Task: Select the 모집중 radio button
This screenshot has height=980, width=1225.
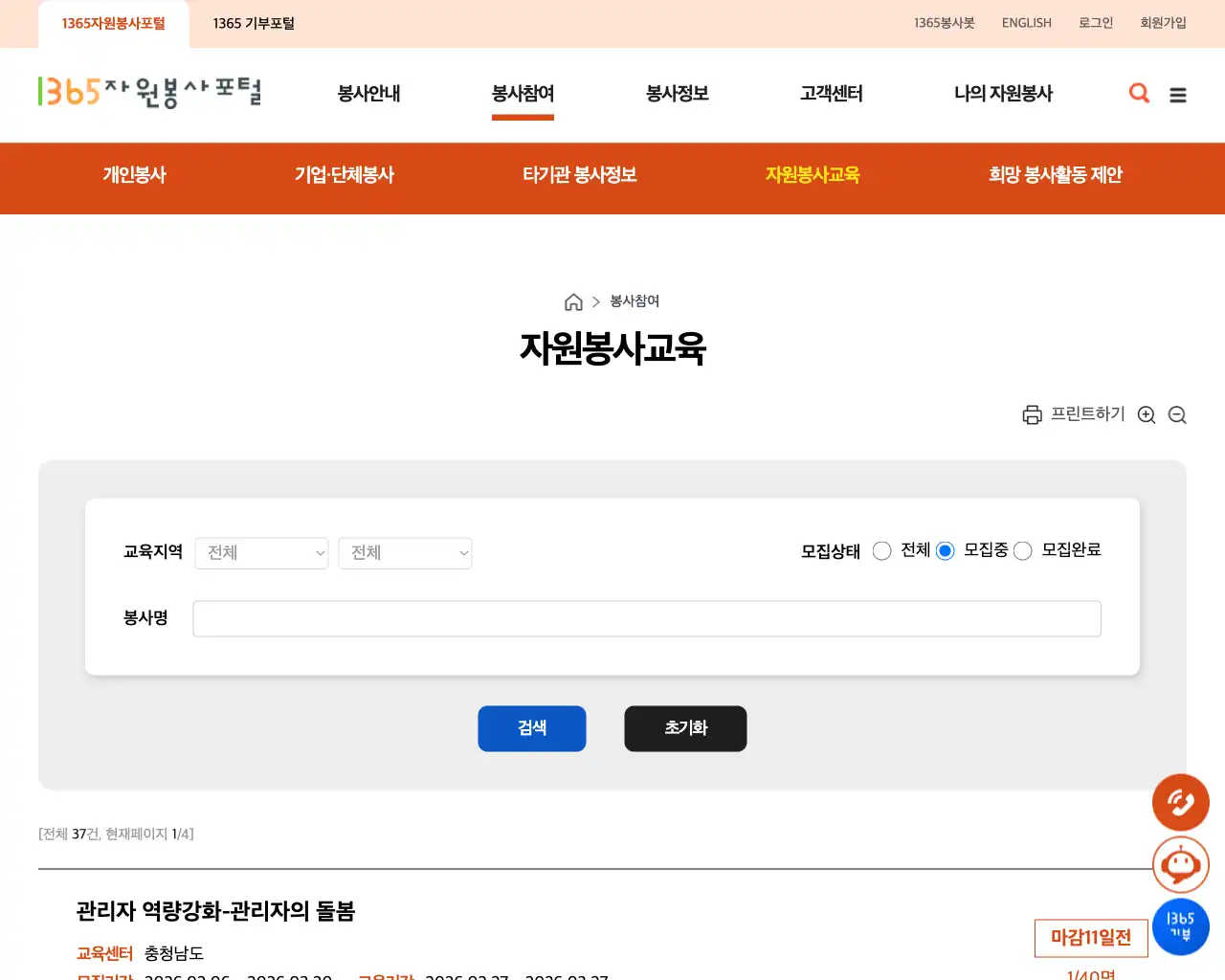Action: pyautogui.click(x=945, y=550)
